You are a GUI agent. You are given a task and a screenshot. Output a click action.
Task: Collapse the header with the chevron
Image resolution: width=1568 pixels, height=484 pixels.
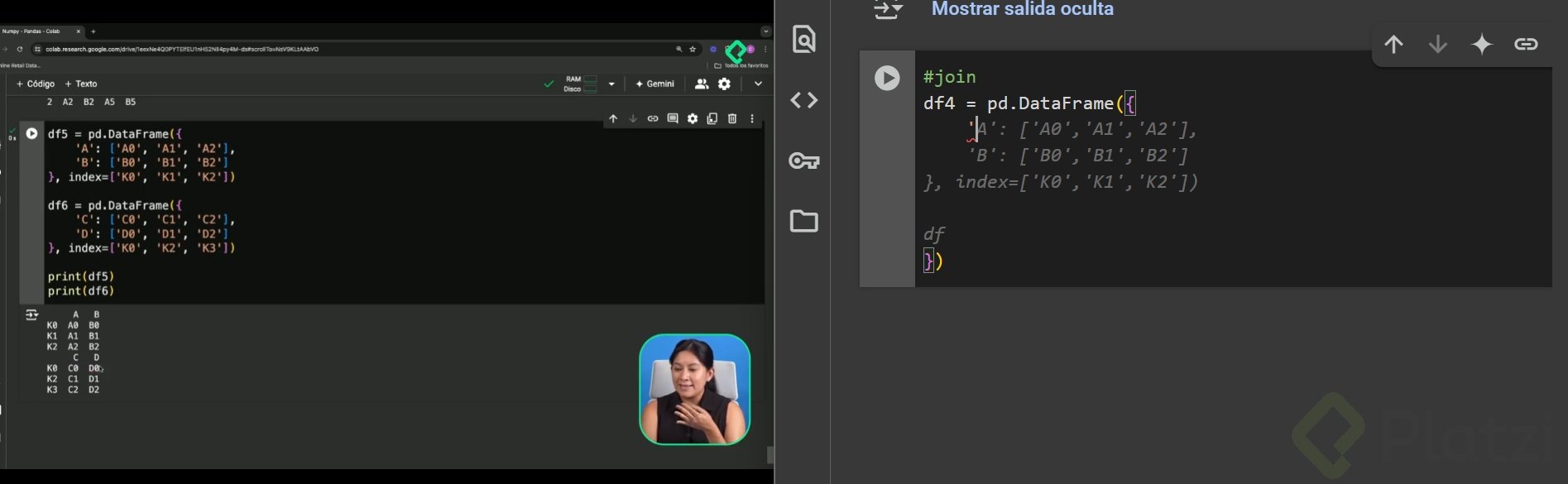(x=758, y=84)
